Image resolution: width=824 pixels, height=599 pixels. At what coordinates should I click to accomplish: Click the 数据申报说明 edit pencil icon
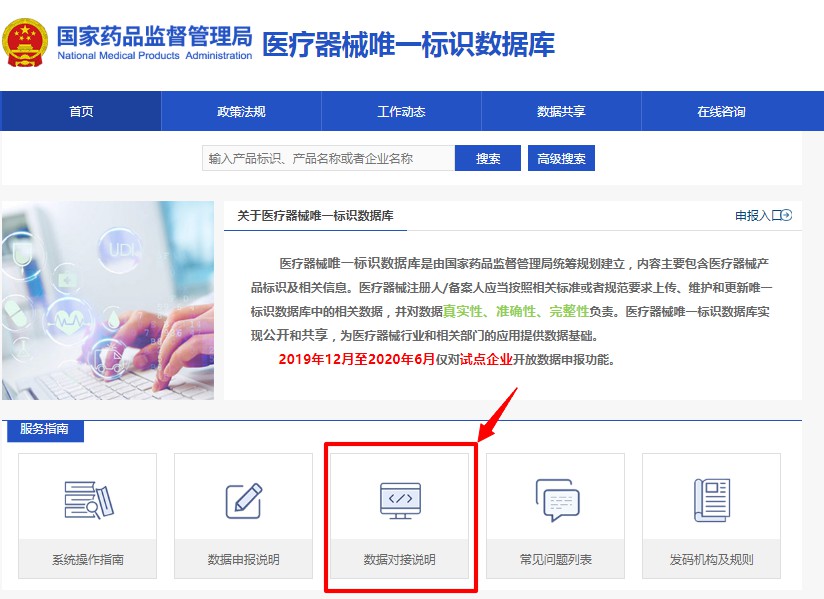point(243,500)
